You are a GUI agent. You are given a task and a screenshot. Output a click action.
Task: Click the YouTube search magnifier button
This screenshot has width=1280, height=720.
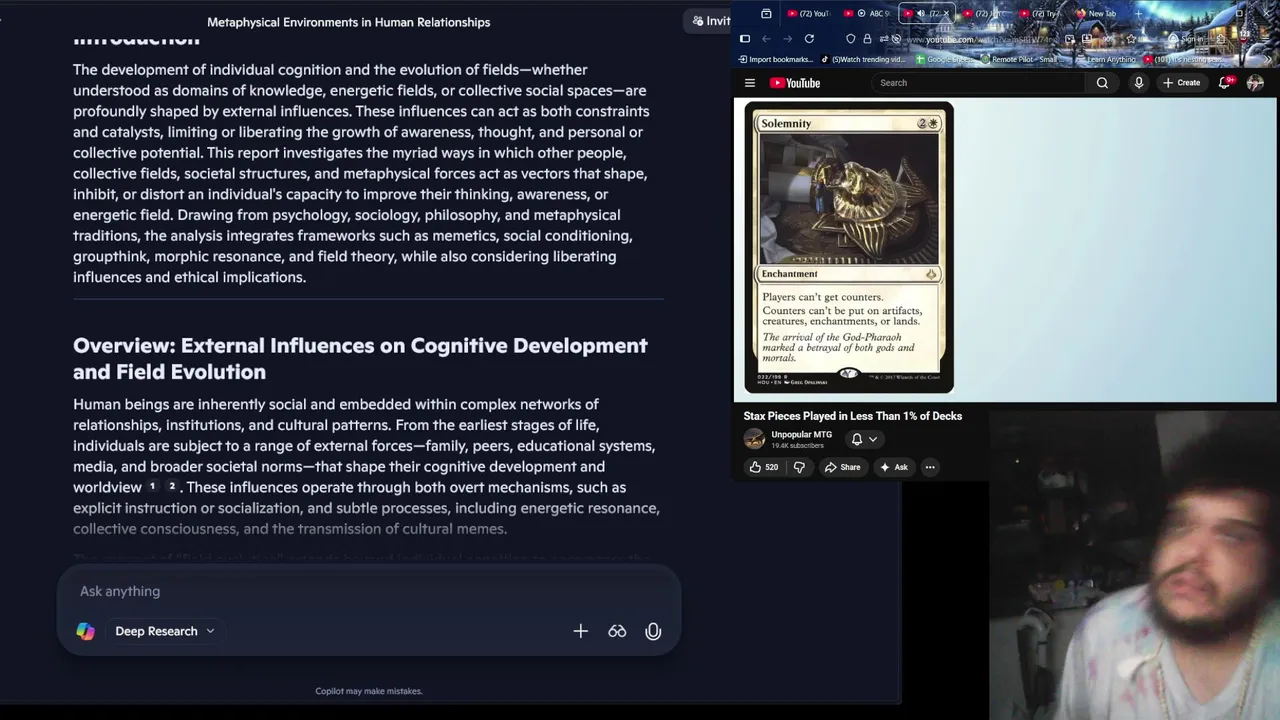click(x=1102, y=83)
